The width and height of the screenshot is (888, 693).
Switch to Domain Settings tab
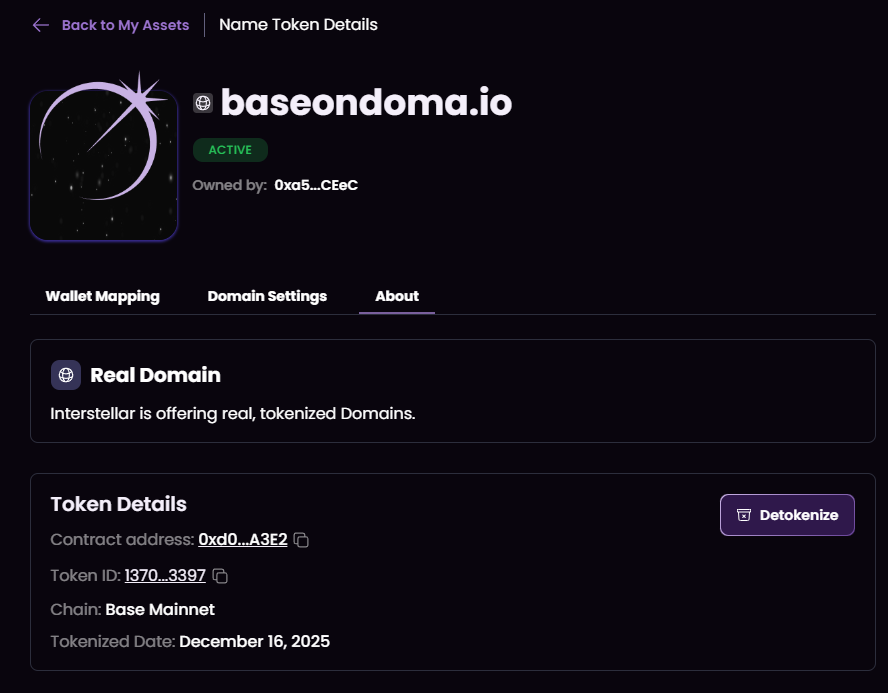[267, 296]
